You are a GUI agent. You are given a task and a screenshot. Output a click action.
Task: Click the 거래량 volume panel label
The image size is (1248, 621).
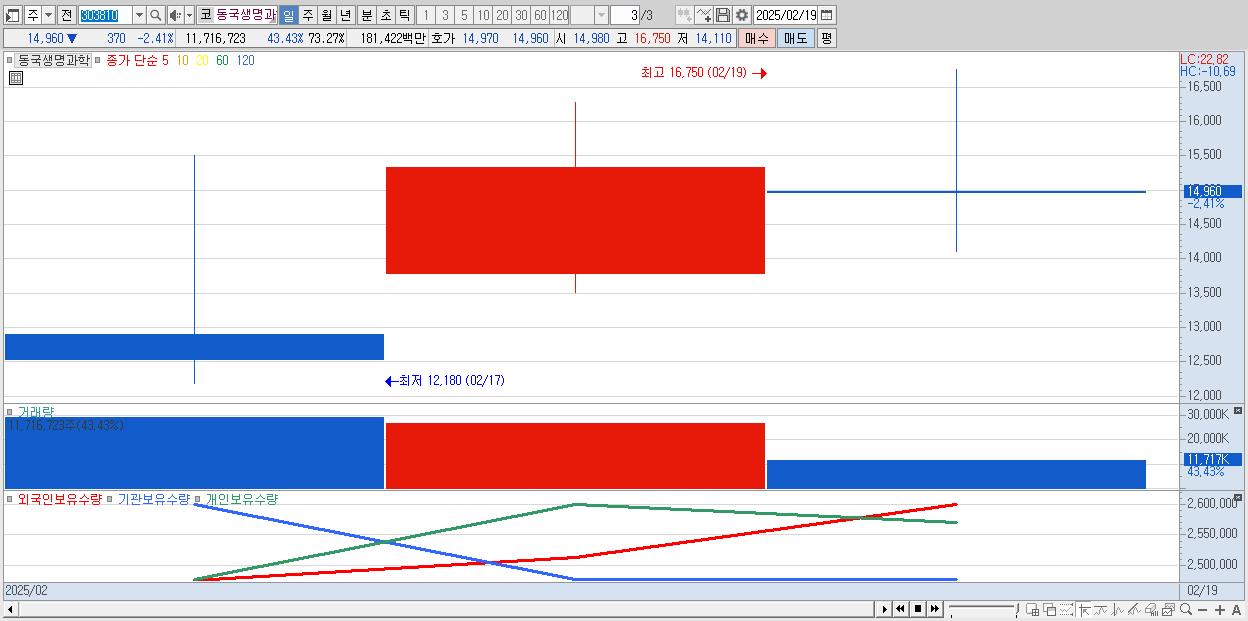(x=36, y=411)
